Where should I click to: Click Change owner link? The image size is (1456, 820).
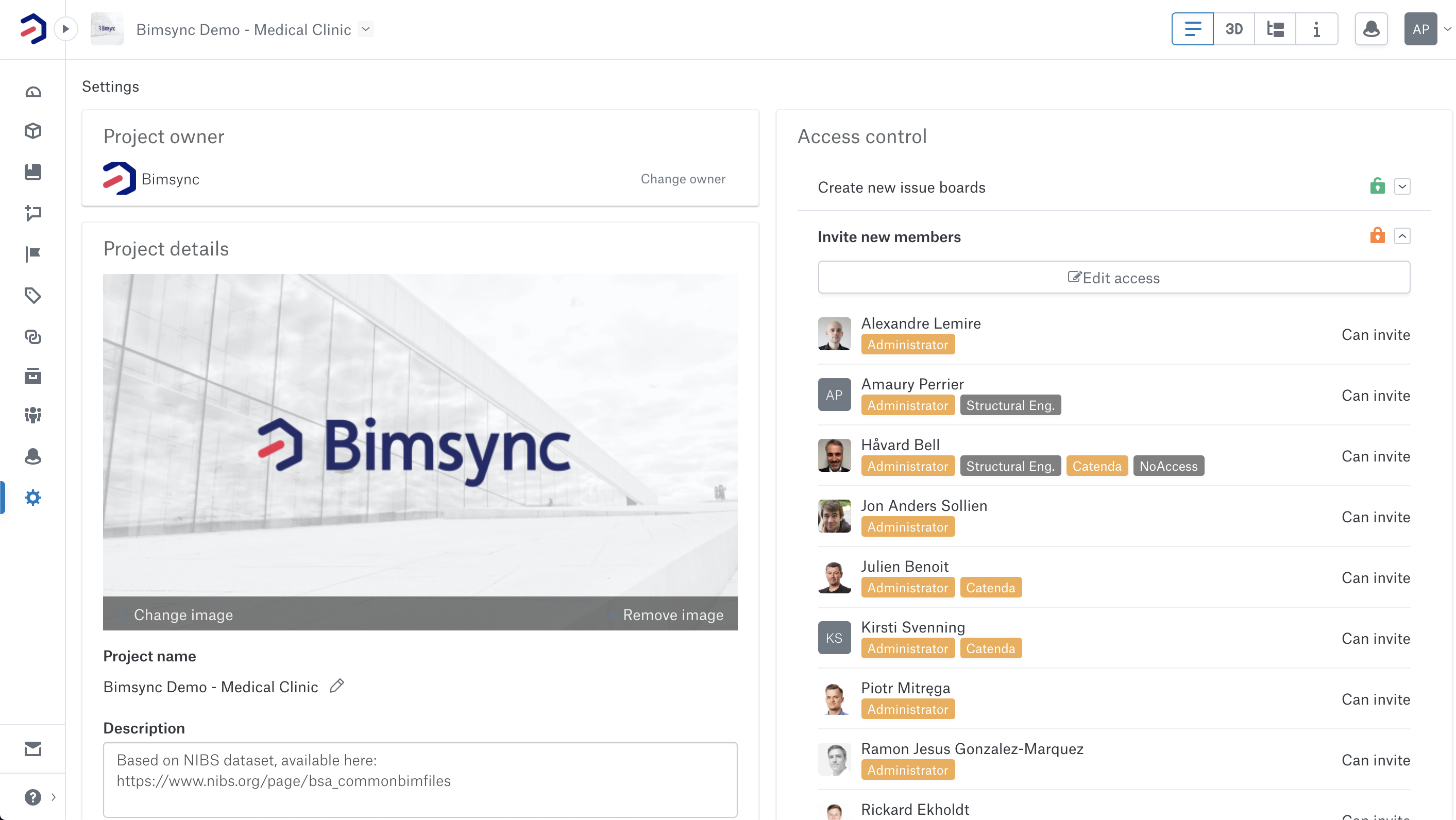tap(683, 179)
